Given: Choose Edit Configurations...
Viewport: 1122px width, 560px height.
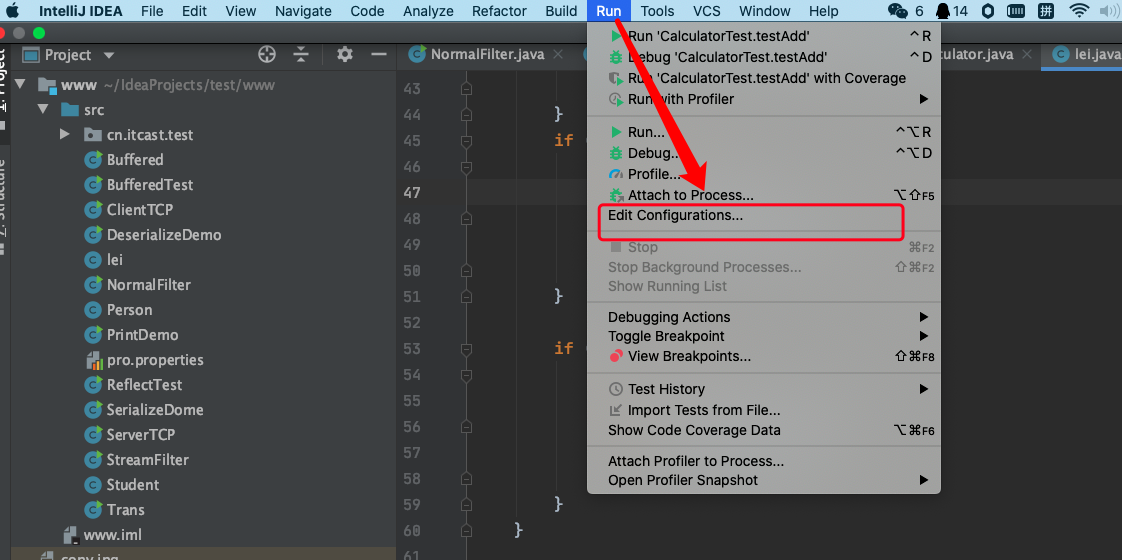Looking at the screenshot, I should pyautogui.click(x=764, y=215).
